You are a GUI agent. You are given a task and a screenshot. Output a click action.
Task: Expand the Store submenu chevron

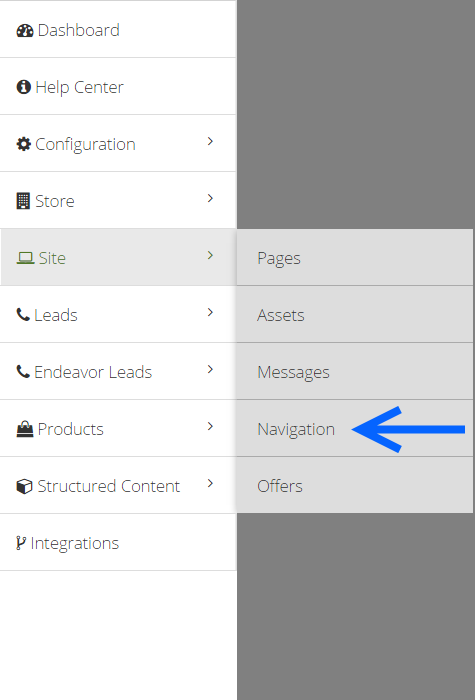click(x=210, y=198)
